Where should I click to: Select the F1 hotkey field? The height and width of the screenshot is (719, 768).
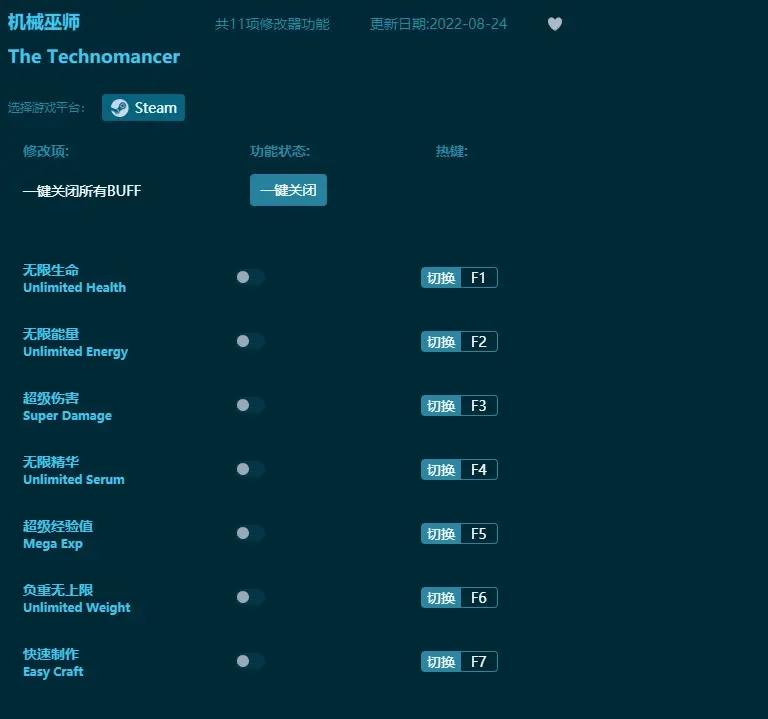tap(479, 278)
